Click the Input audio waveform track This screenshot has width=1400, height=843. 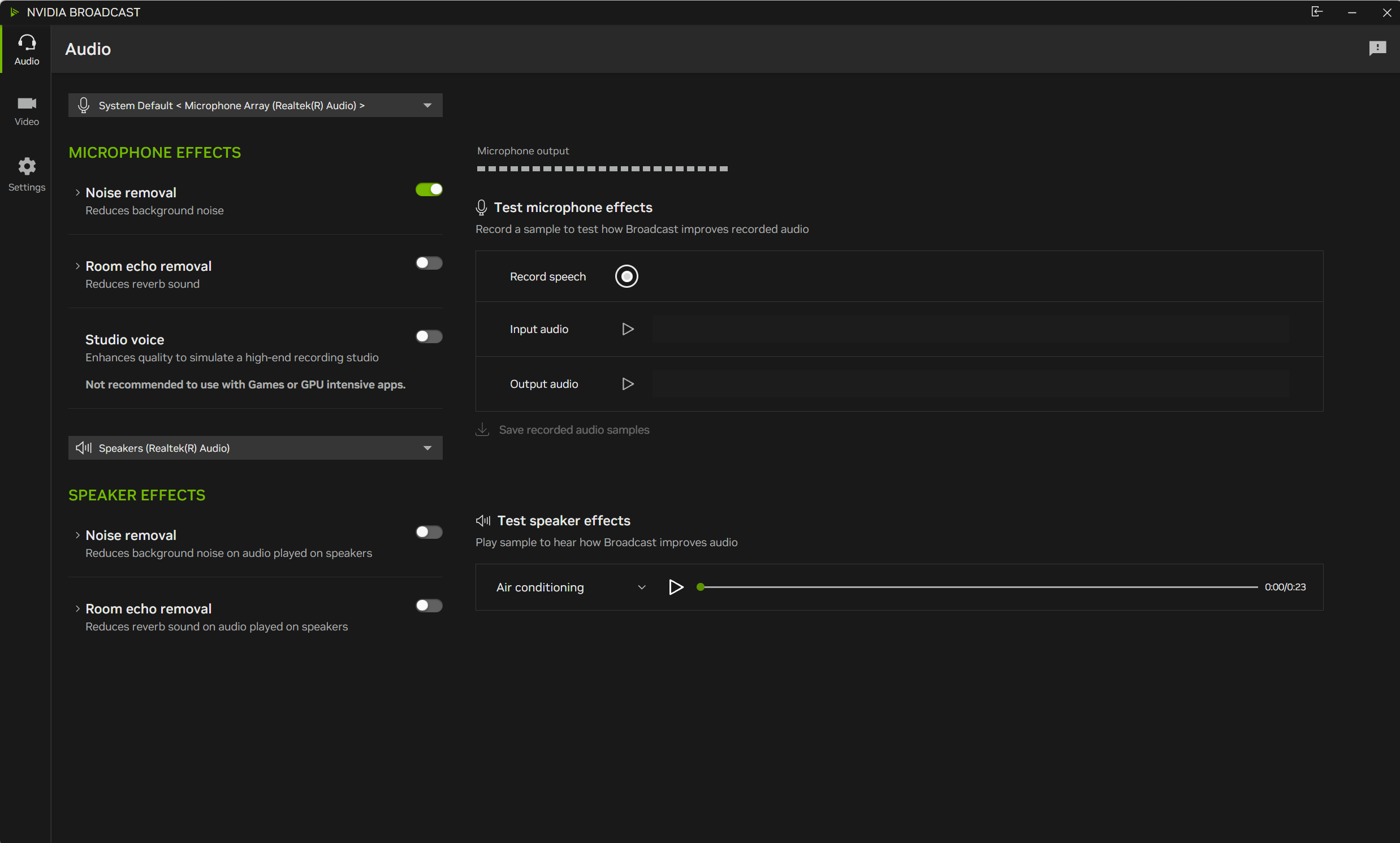pos(970,329)
